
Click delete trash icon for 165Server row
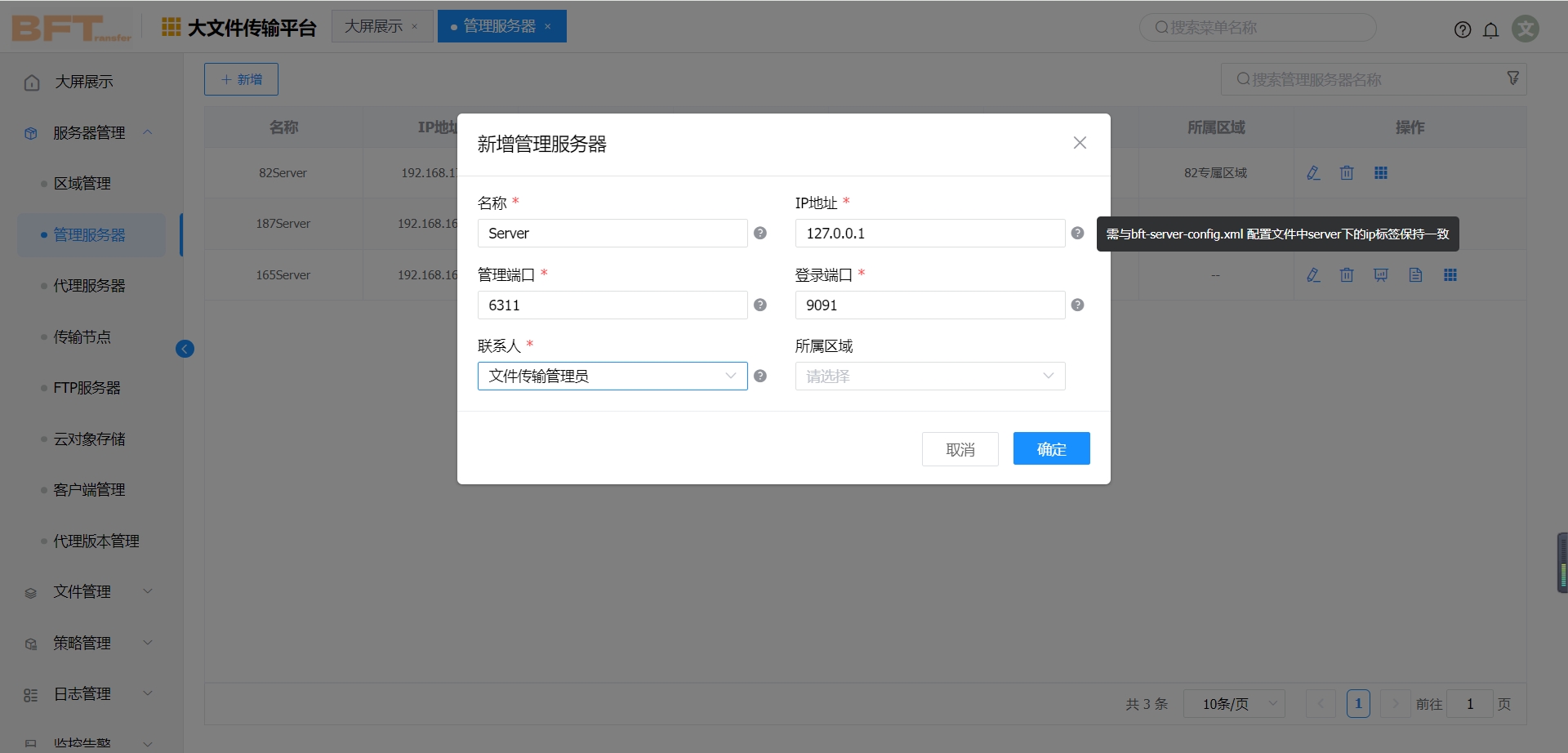tap(1347, 275)
